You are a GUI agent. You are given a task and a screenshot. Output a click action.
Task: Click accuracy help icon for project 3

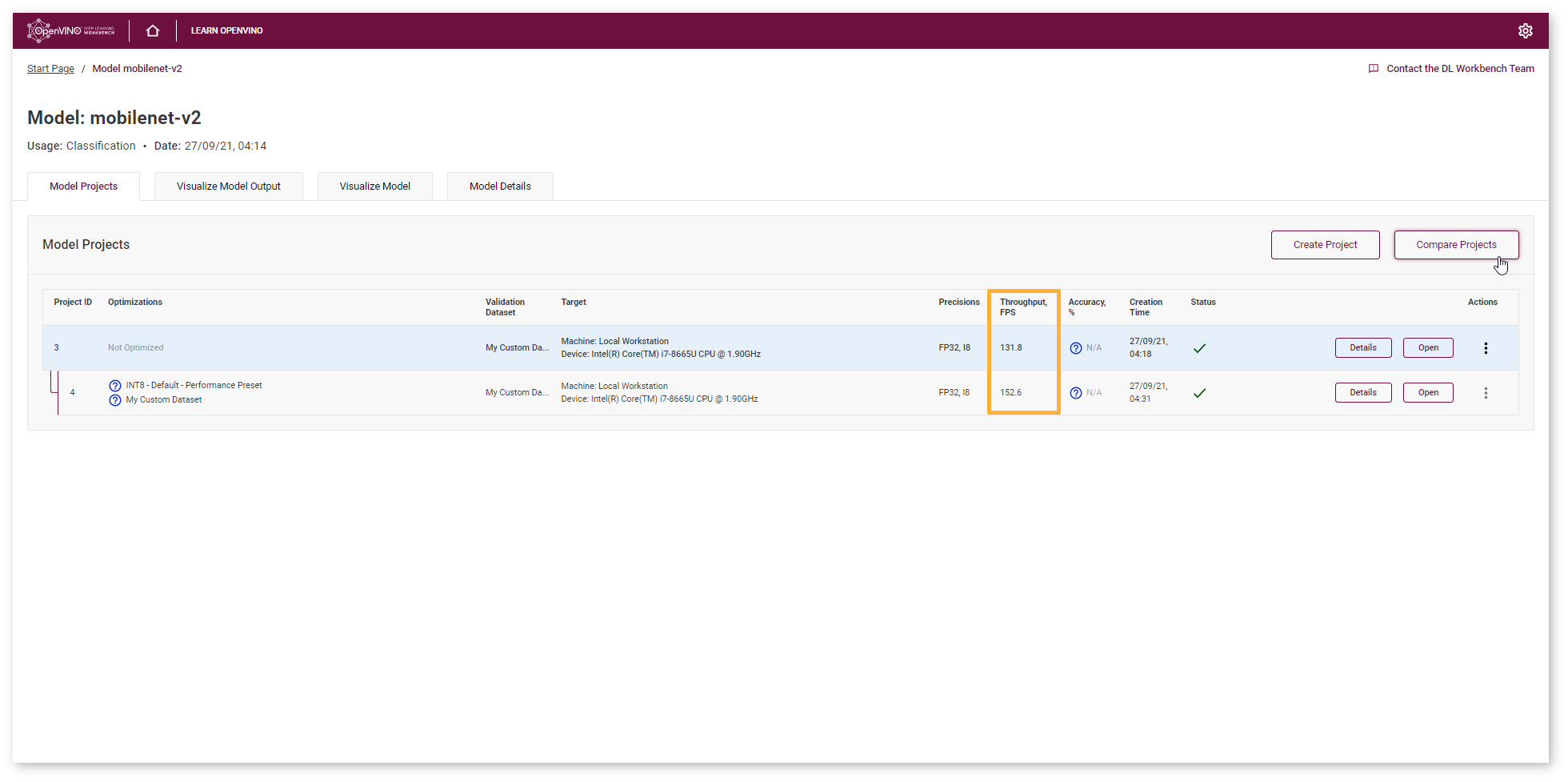point(1076,348)
